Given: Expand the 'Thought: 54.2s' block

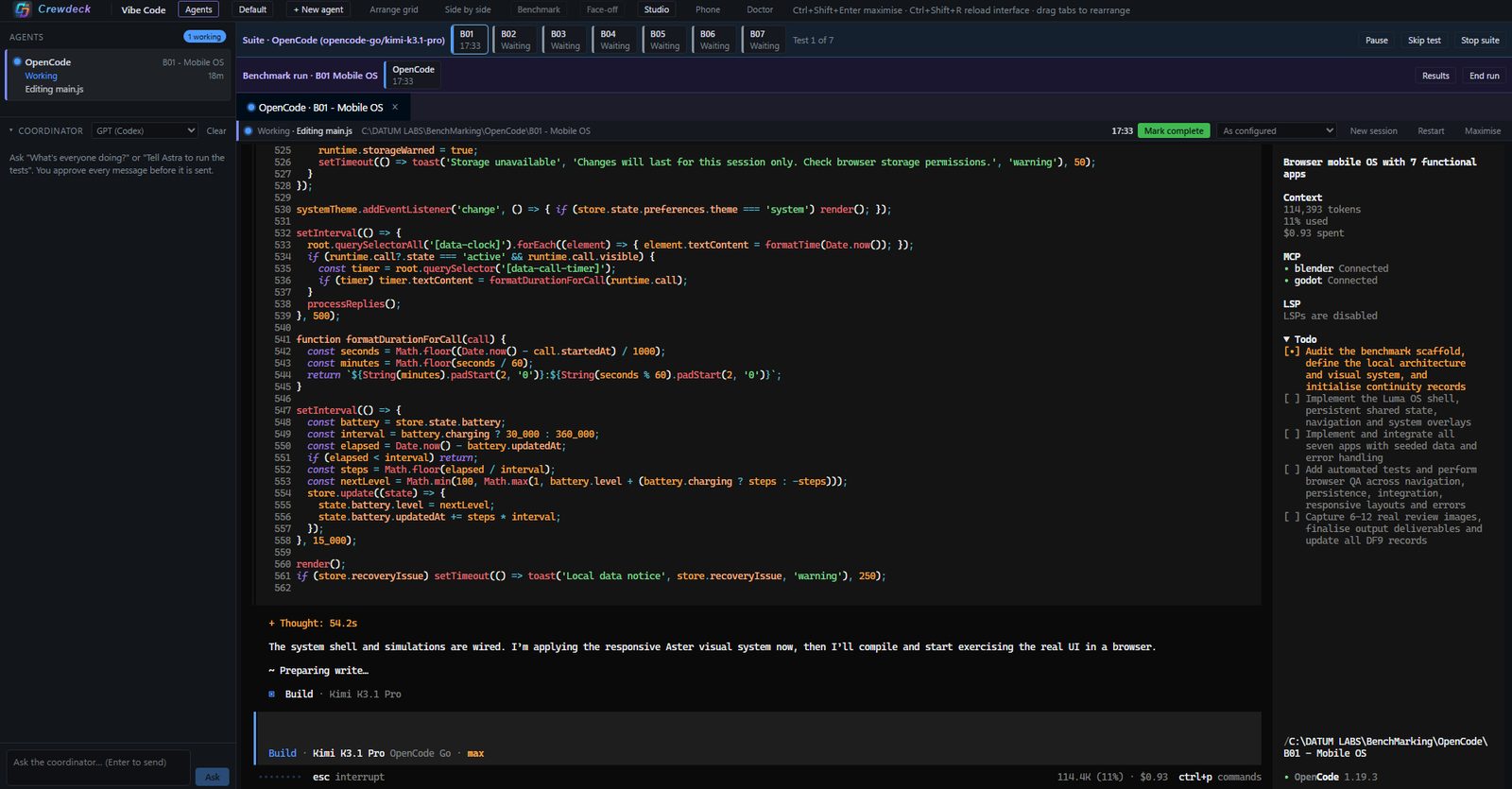Looking at the screenshot, I should [313, 624].
